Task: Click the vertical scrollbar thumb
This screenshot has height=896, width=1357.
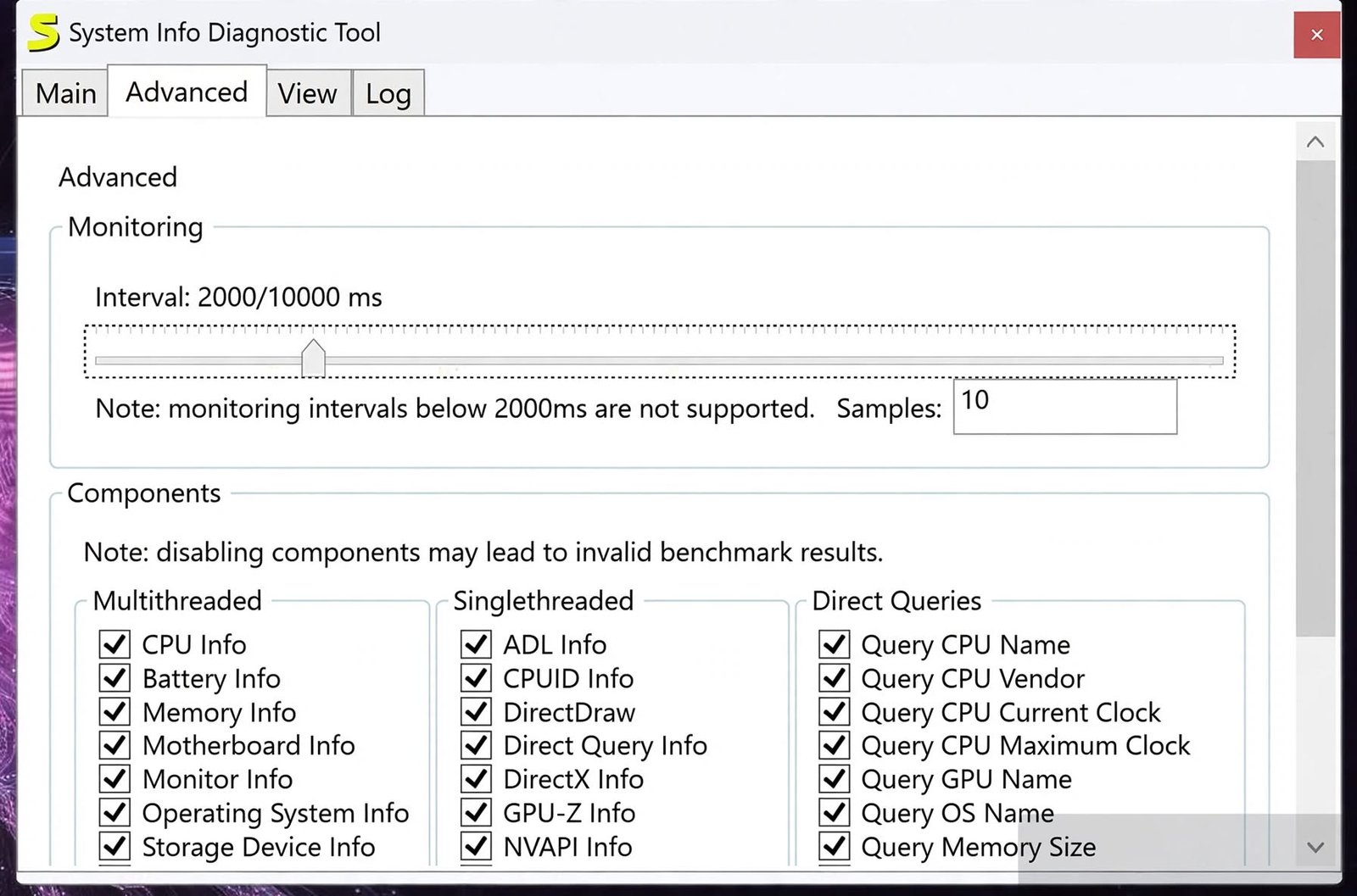Action: pyautogui.click(x=1315, y=398)
